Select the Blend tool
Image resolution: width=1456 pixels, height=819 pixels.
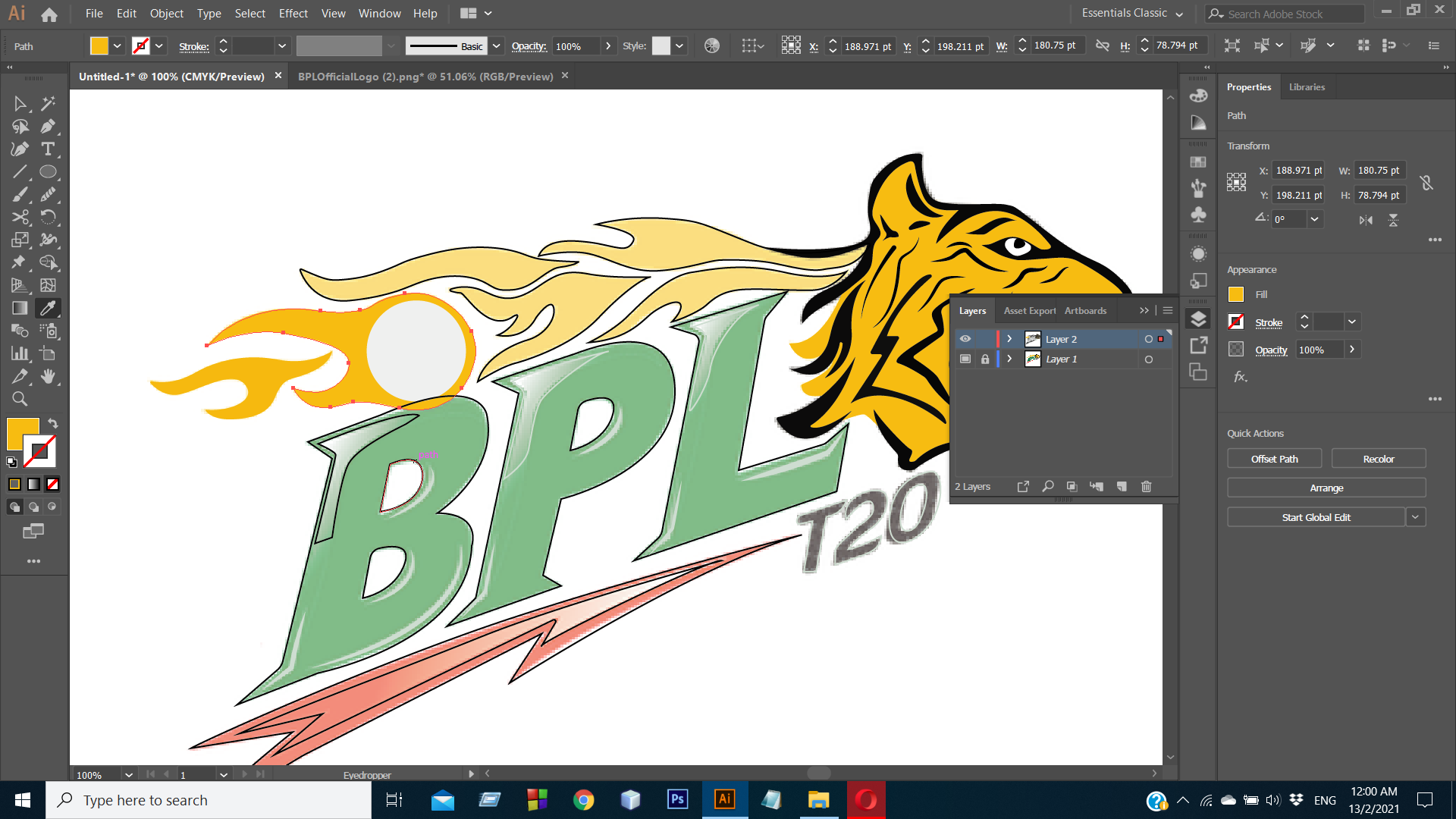tap(20, 331)
